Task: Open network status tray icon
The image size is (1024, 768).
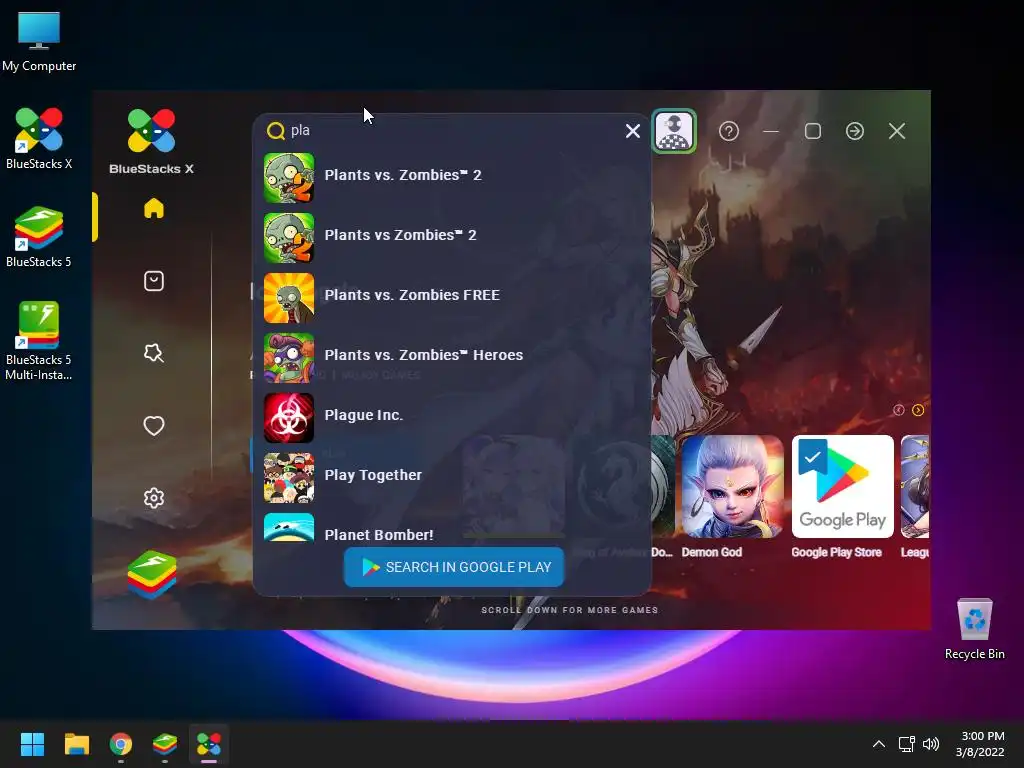Action: [x=906, y=744]
